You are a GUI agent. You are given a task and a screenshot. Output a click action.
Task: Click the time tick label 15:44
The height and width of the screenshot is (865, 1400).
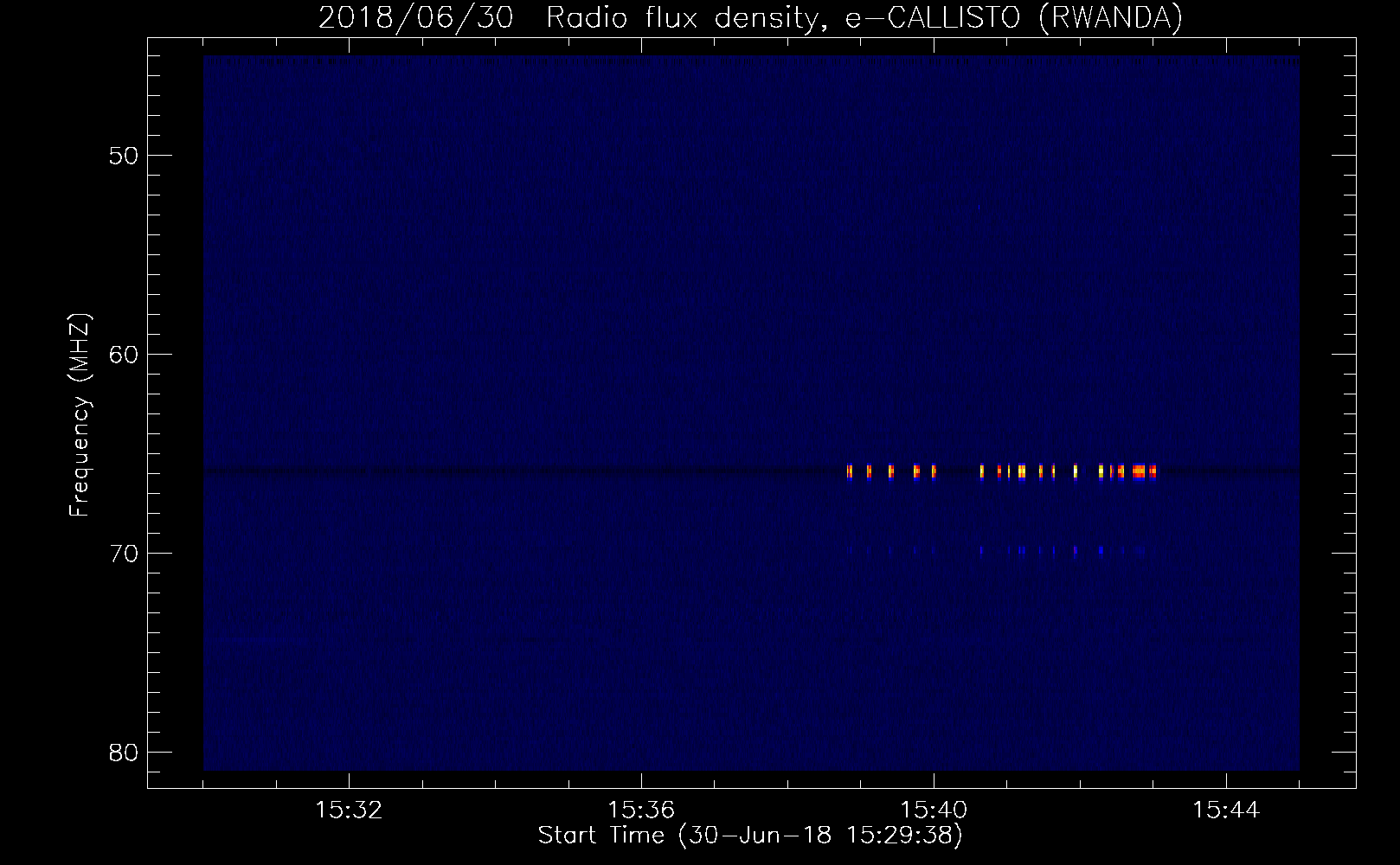[x=1226, y=811]
